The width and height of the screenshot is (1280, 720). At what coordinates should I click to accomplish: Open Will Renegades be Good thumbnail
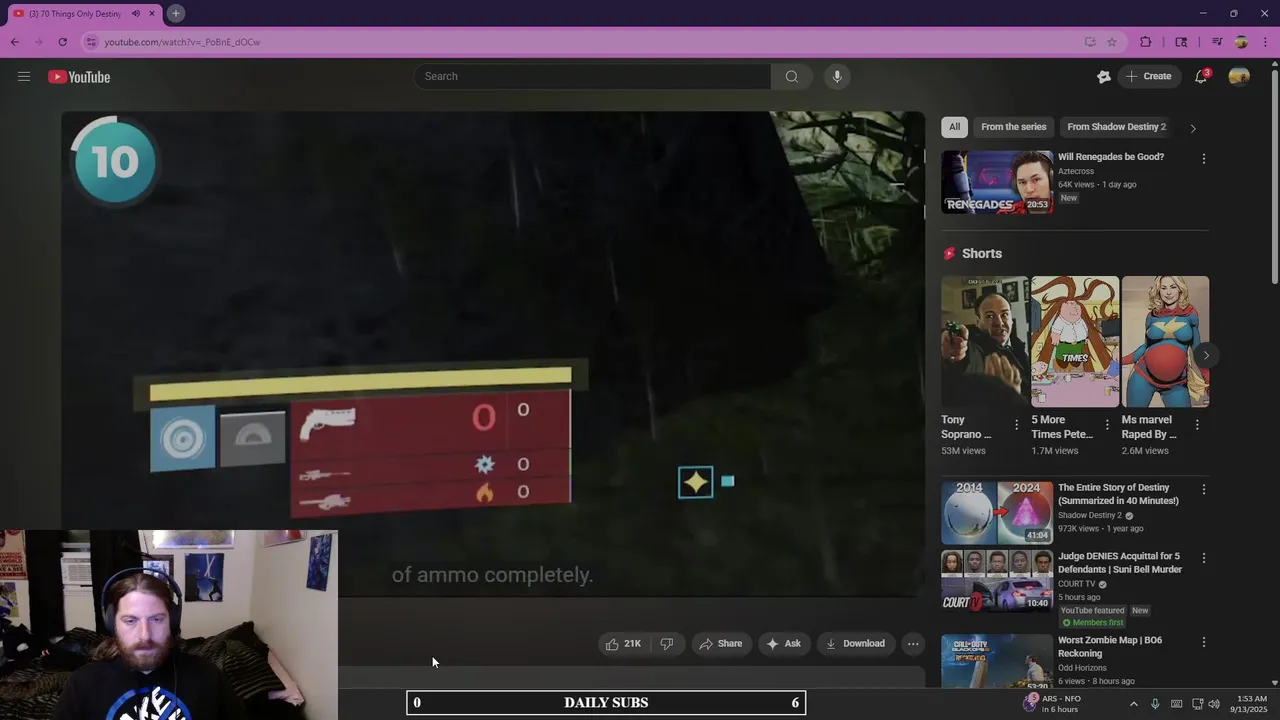997,182
